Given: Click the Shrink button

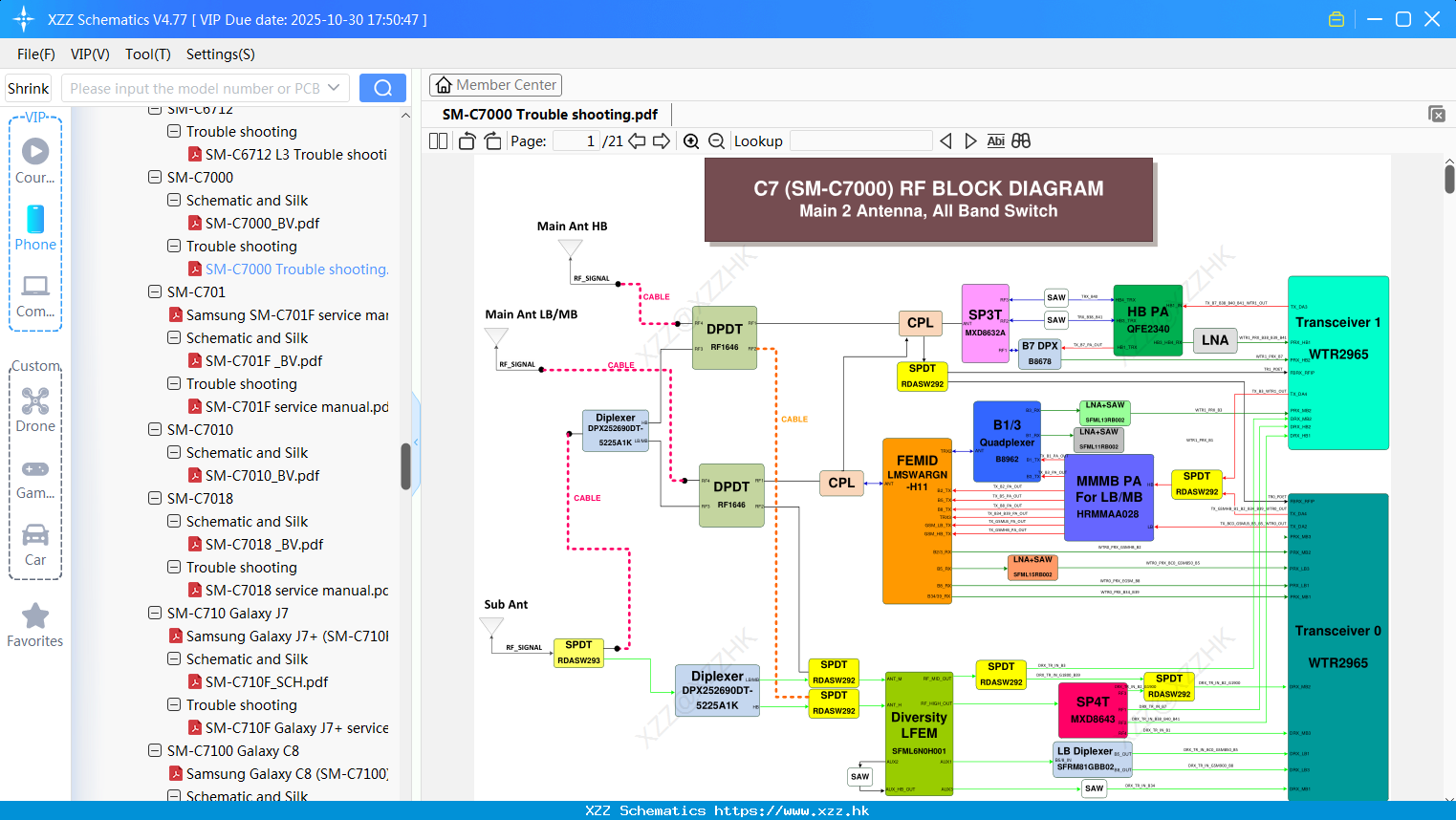Looking at the screenshot, I should (x=28, y=88).
